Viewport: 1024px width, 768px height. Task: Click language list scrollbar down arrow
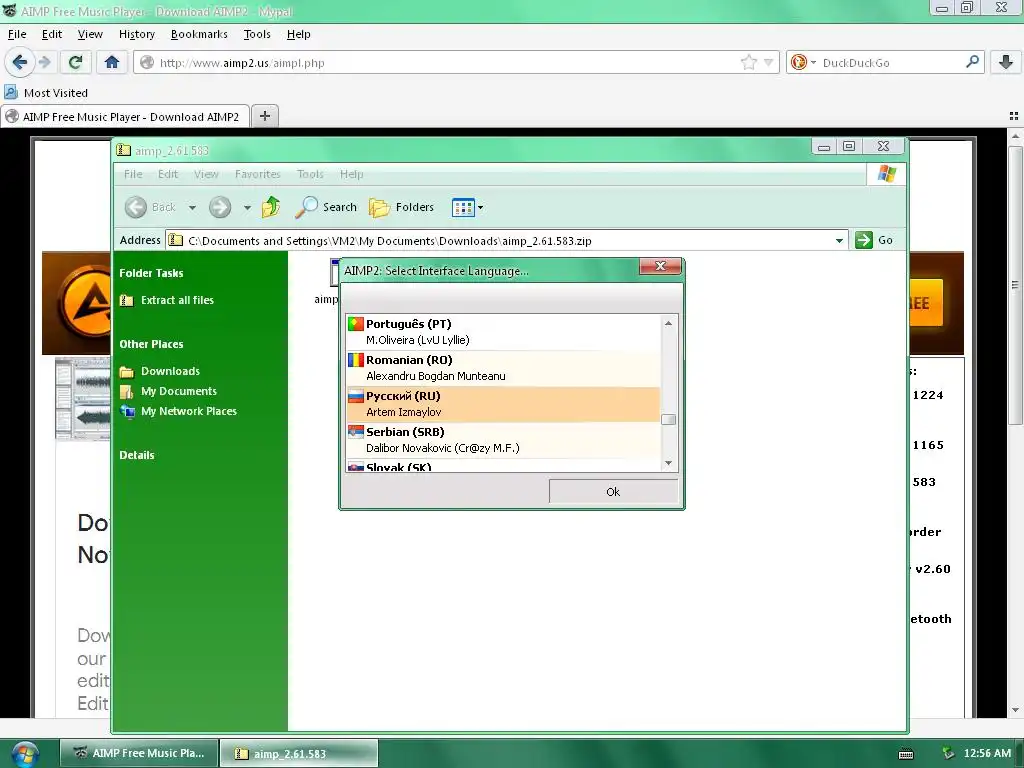(668, 463)
